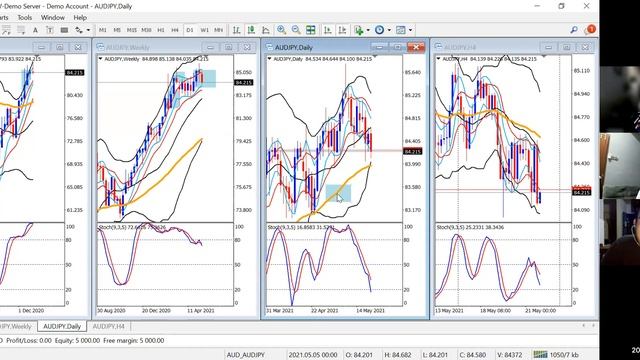Select the text label tool marked T
Image resolution: width=640 pixels, height=360 pixels.
coord(50,30)
